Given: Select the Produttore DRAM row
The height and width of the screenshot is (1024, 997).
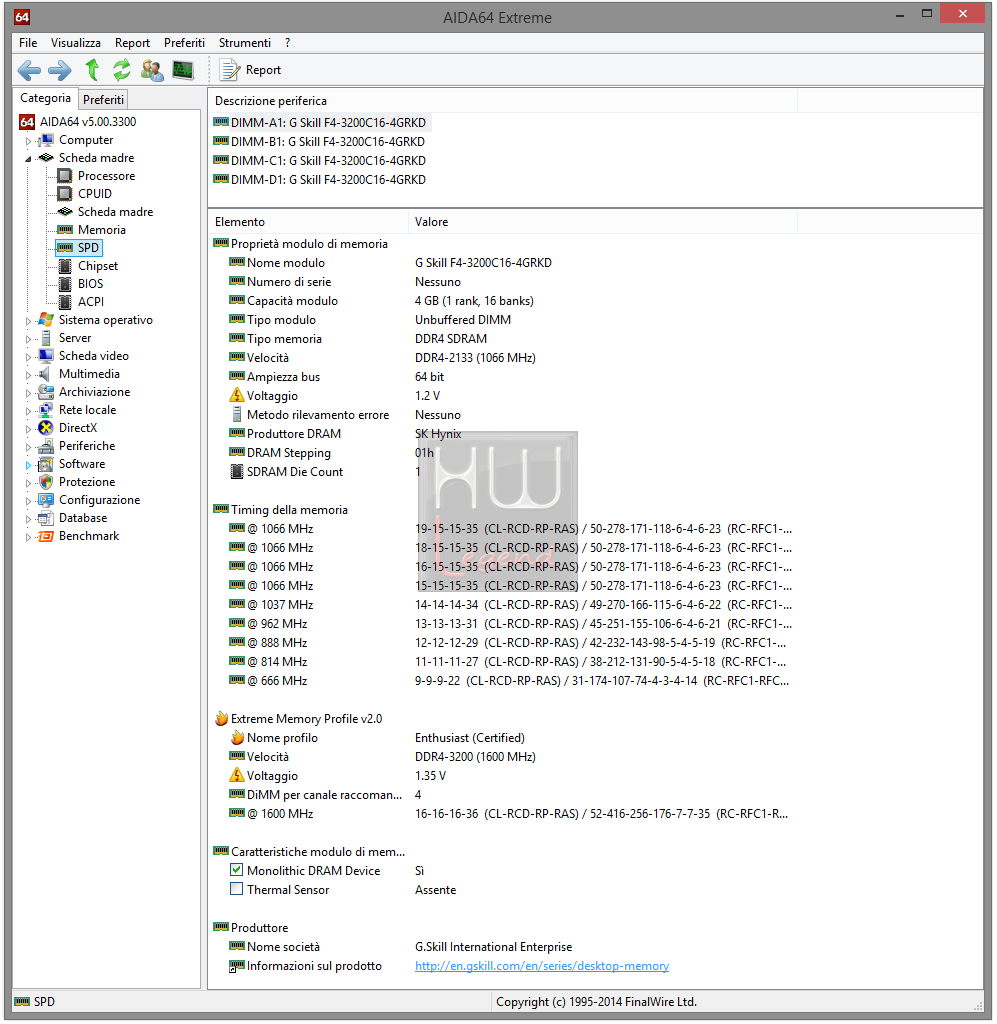Looking at the screenshot, I should 503,434.
